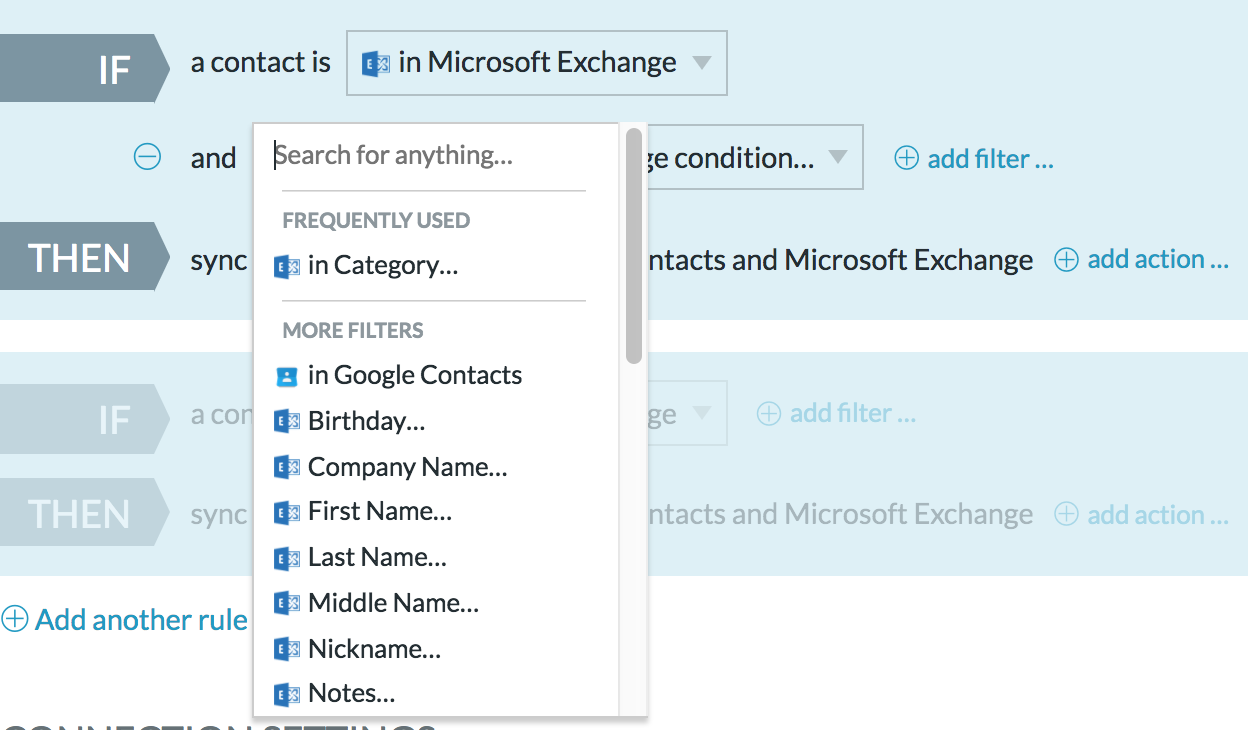Open the 'in Microsoft Exchange' dropdown in first rule
The width and height of the screenshot is (1248, 730).
tap(536, 63)
